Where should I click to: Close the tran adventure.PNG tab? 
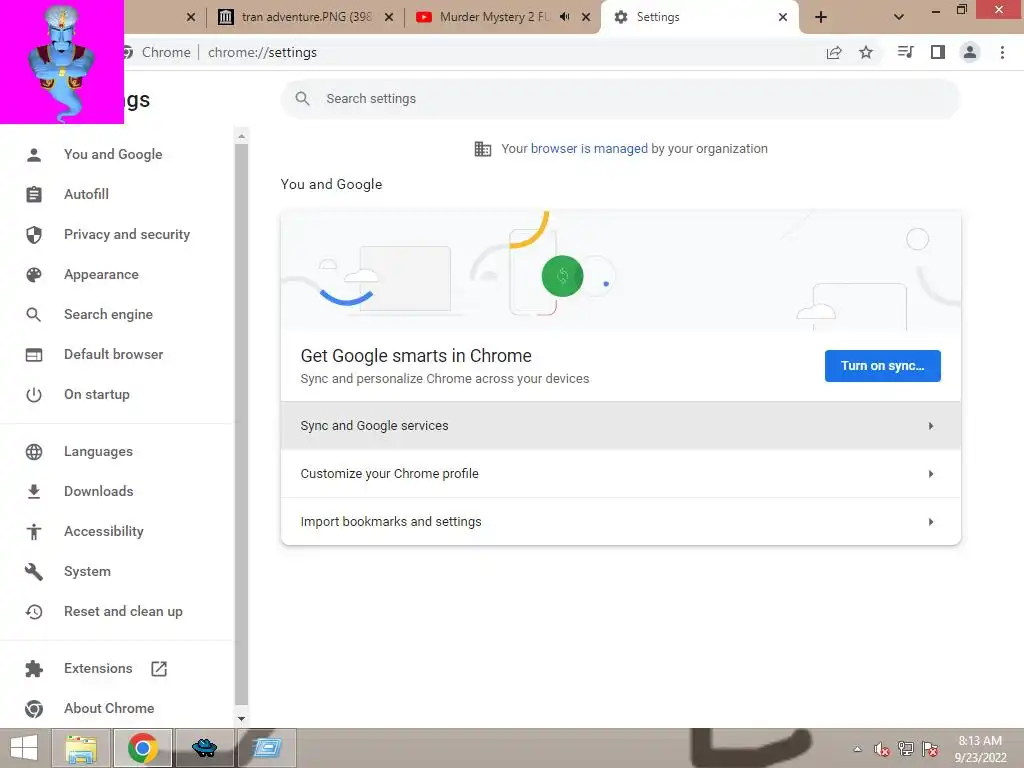(x=389, y=17)
